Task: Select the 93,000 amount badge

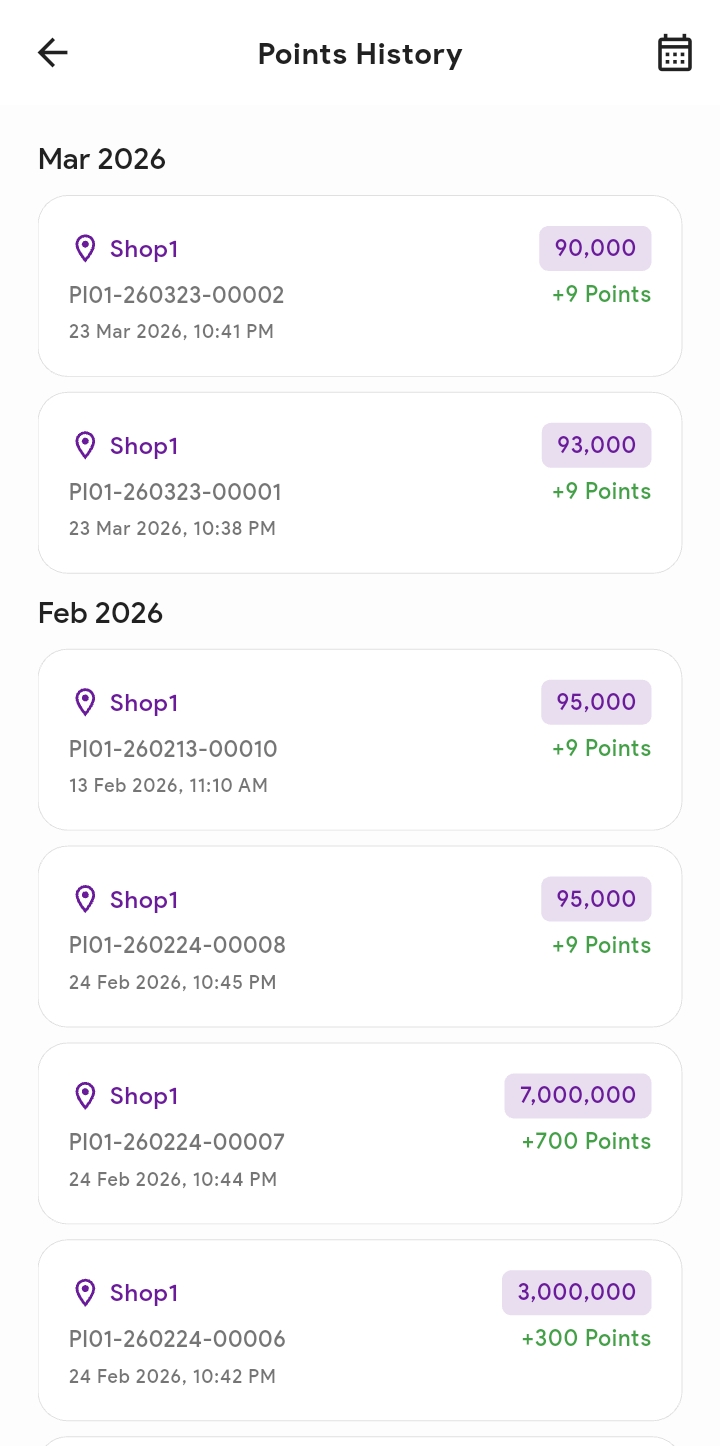Action: click(596, 445)
